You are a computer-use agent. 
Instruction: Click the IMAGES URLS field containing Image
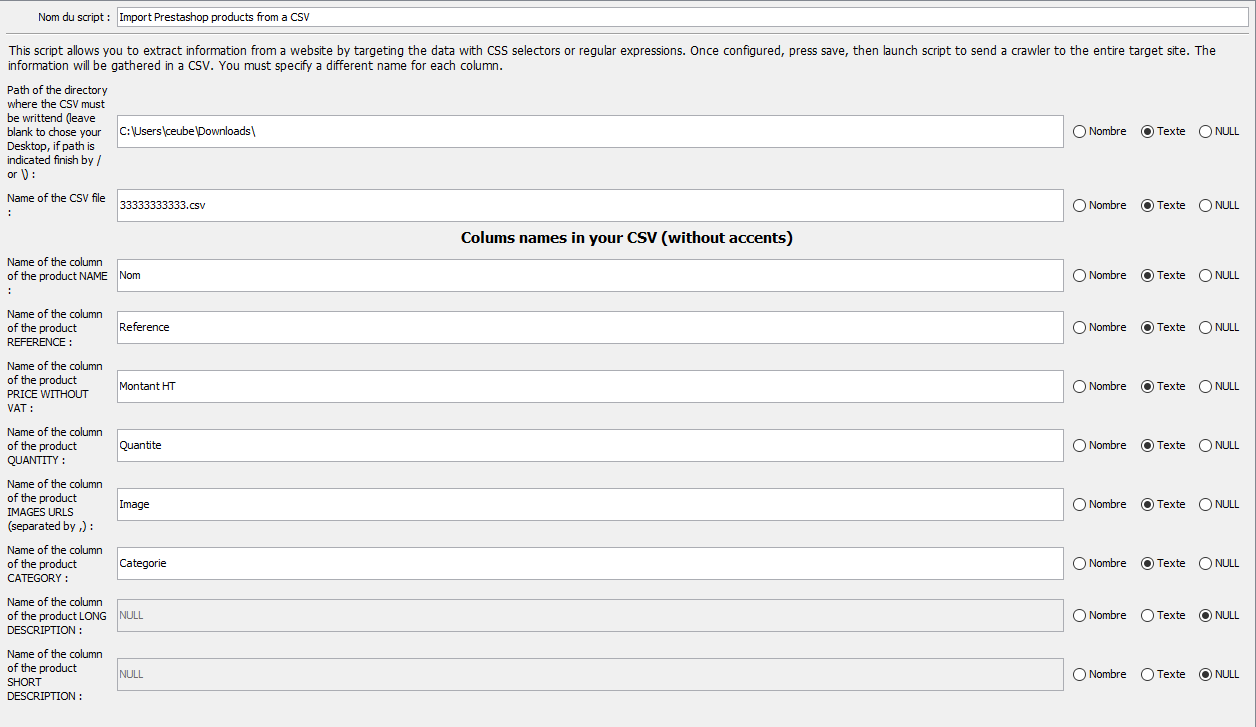point(590,505)
